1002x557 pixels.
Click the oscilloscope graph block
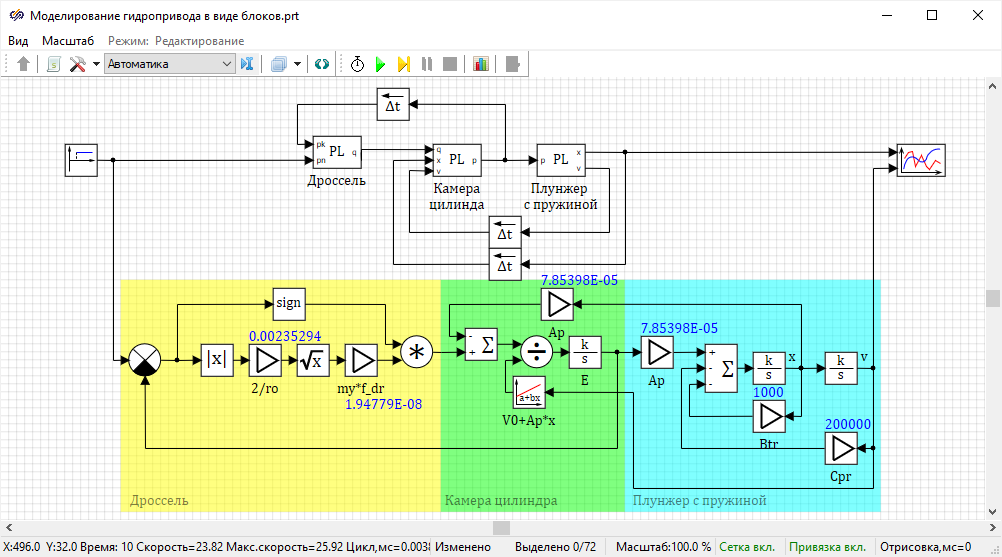pyautogui.click(x=921, y=160)
